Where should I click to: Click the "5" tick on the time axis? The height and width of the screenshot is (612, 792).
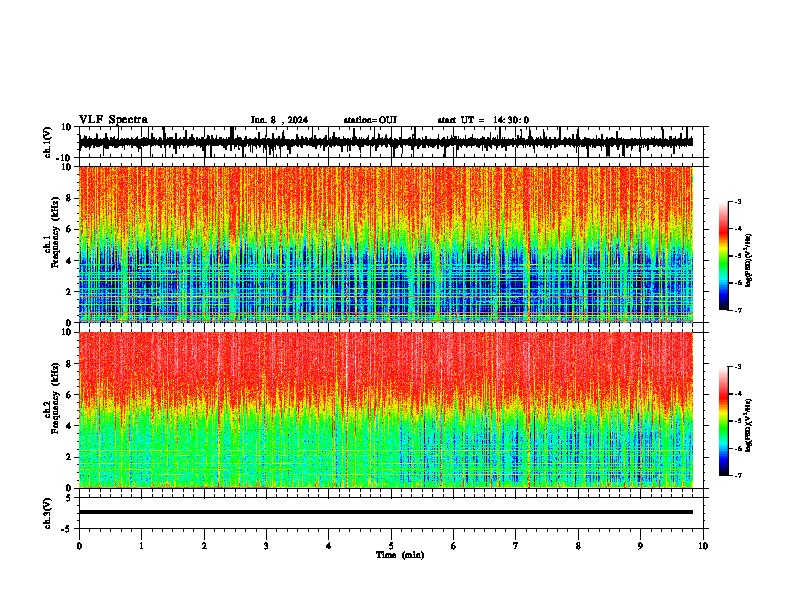pos(391,546)
